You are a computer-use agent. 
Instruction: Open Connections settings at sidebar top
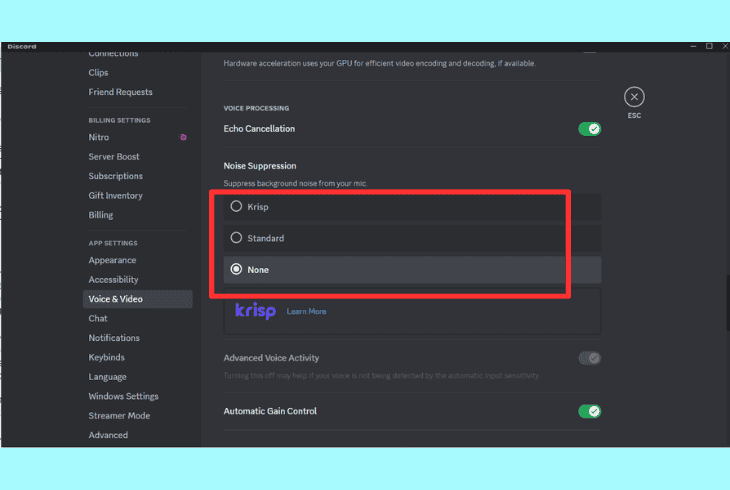pos(113,54)
